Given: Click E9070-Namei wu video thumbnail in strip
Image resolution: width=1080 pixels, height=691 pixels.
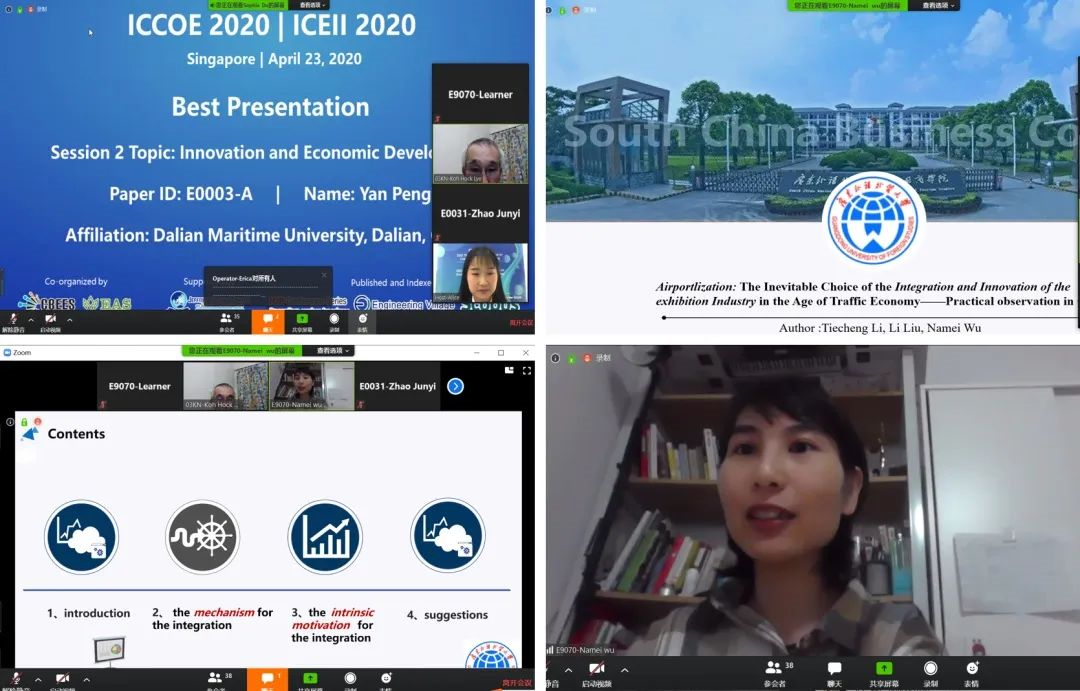Looking at the screenshot, I should tap(311, 386).
